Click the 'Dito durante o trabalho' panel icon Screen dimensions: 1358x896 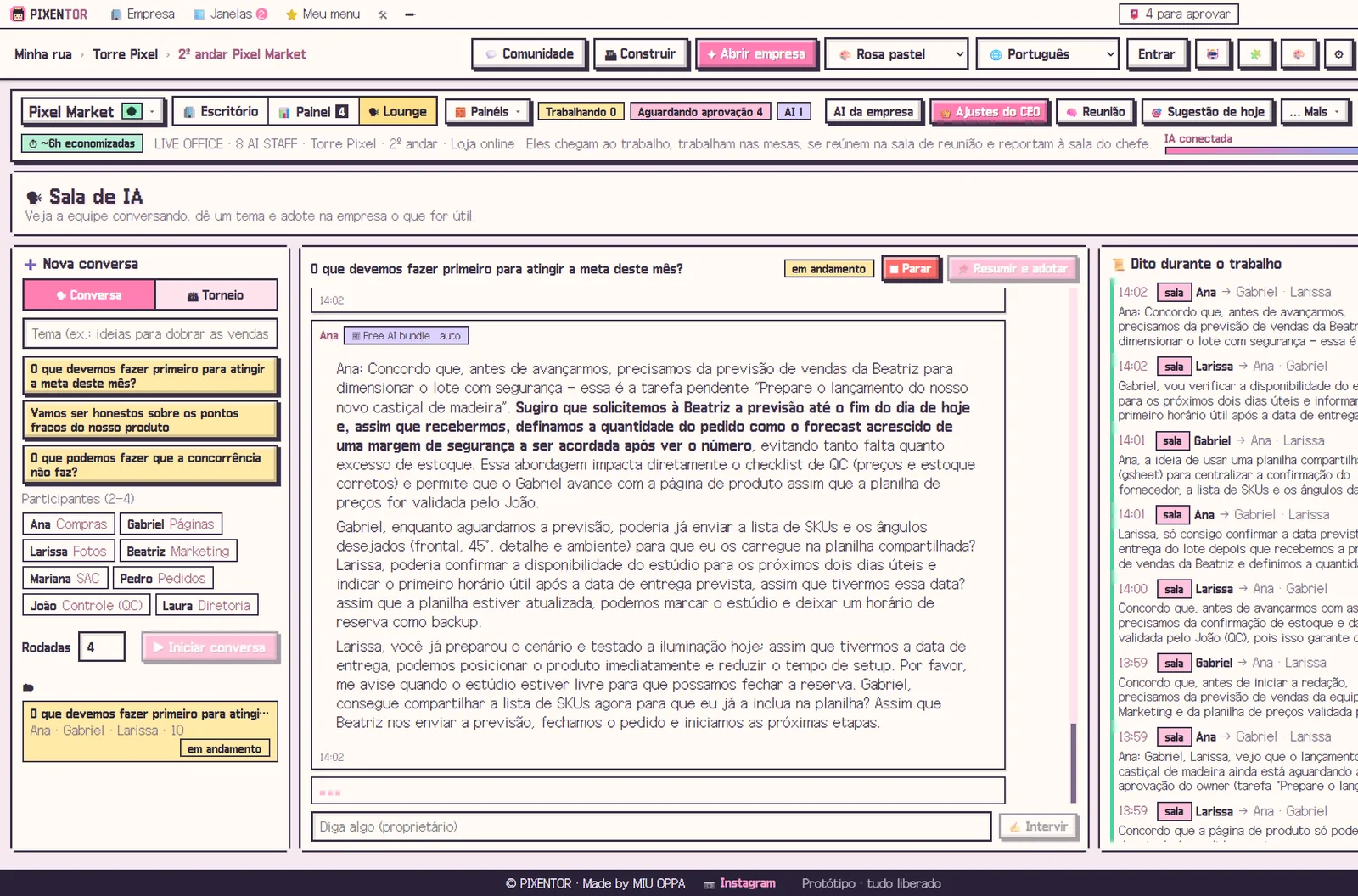[1119, 265]
